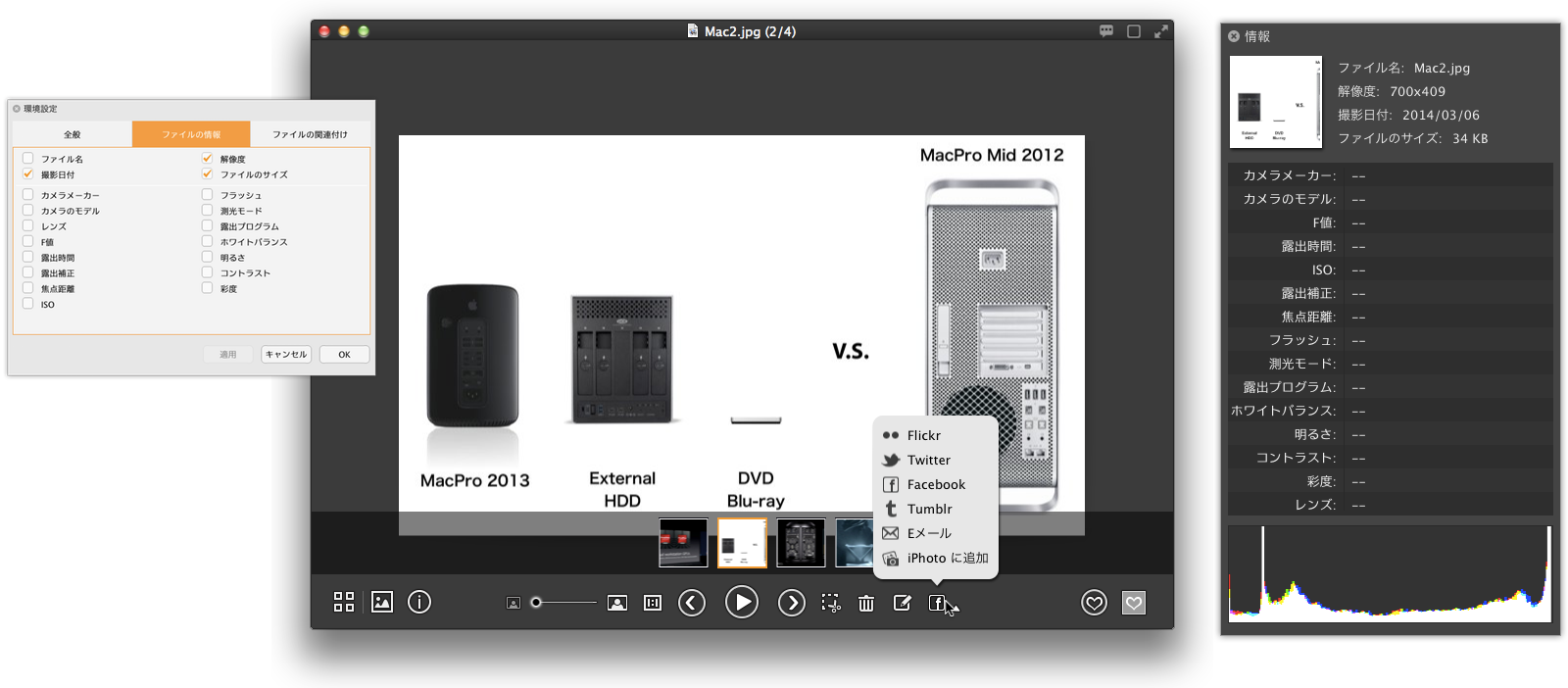Image resolution: width=1568 pixels, height=688 pixels.
Task: Start the slideshow with the play button
Action: point(742,602)
